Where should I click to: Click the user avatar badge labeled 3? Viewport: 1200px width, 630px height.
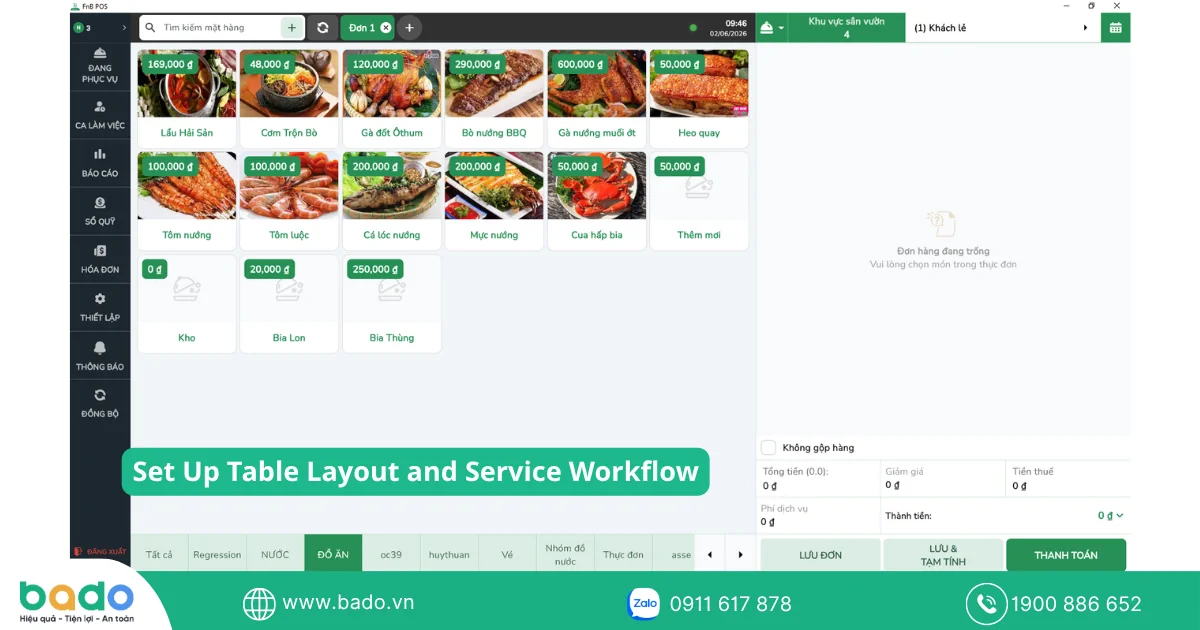coord(83,28)
